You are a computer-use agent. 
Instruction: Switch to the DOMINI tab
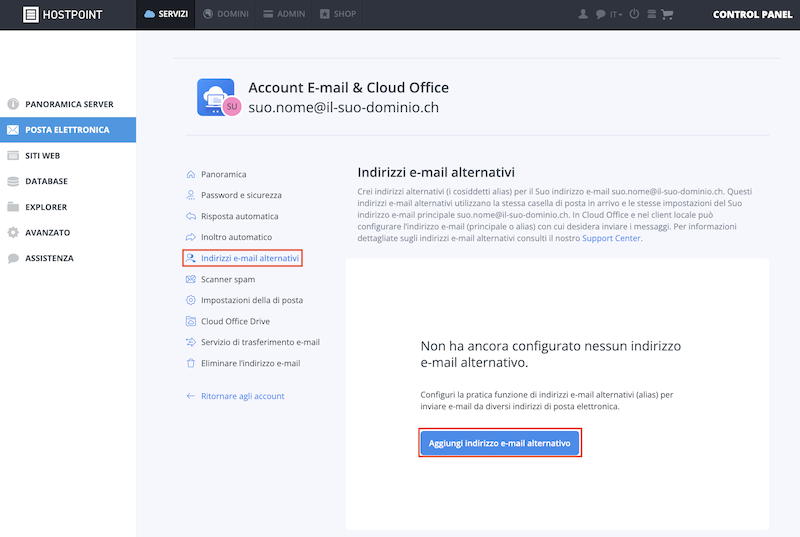click(226, 14)
